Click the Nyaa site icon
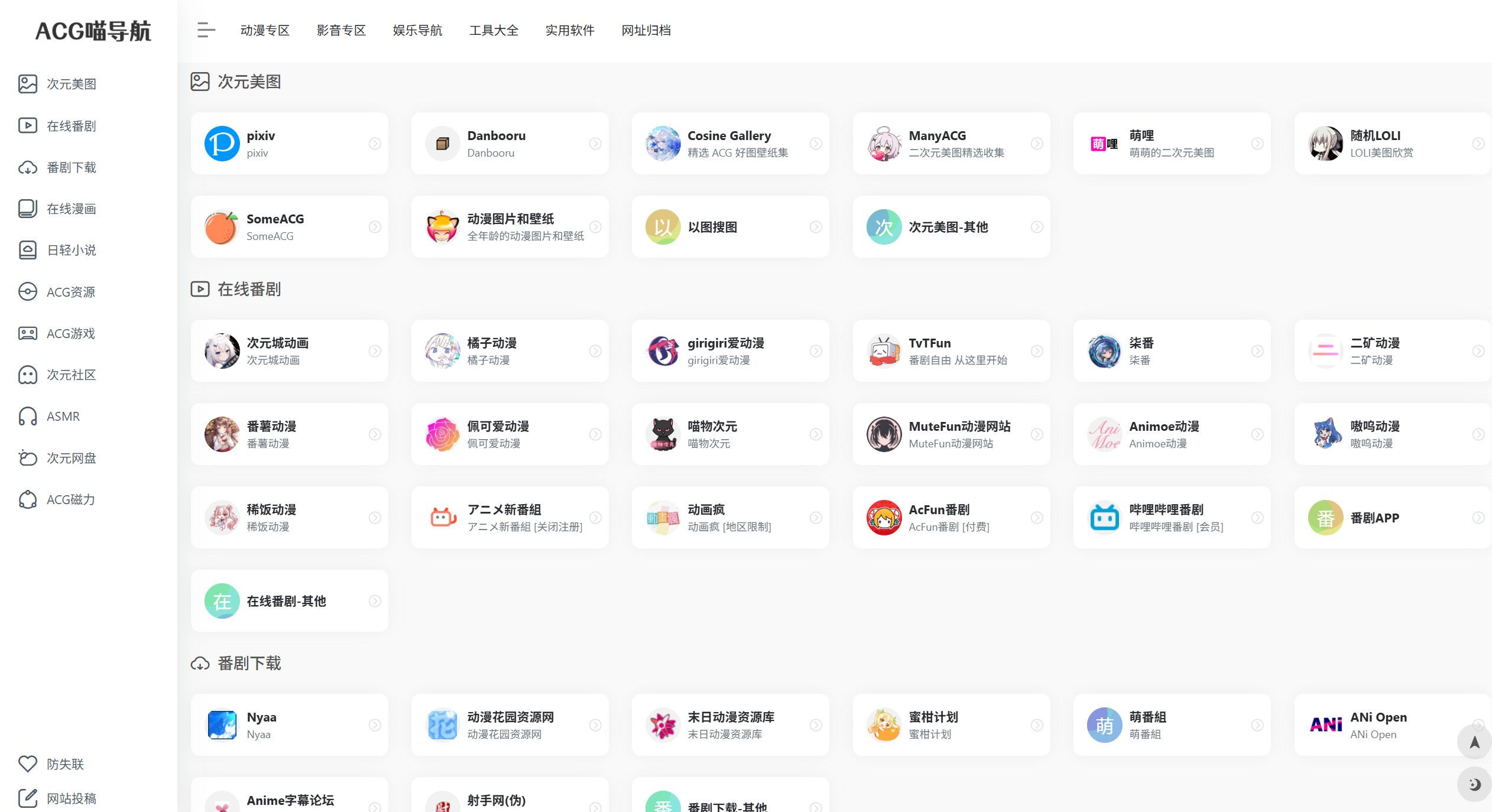 tap(222, 725)
